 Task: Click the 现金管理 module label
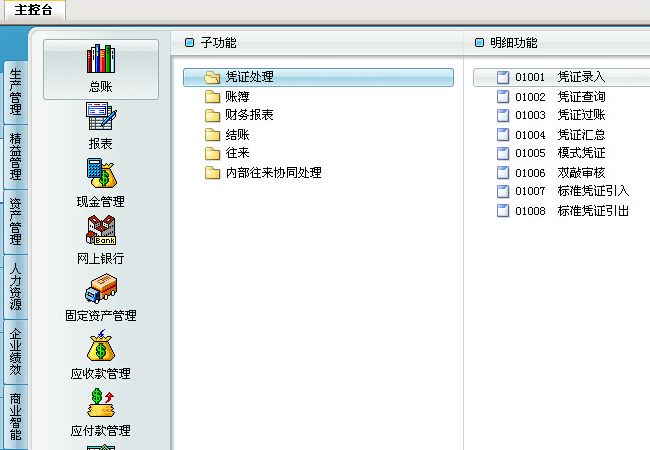click(x=101, y=202)
